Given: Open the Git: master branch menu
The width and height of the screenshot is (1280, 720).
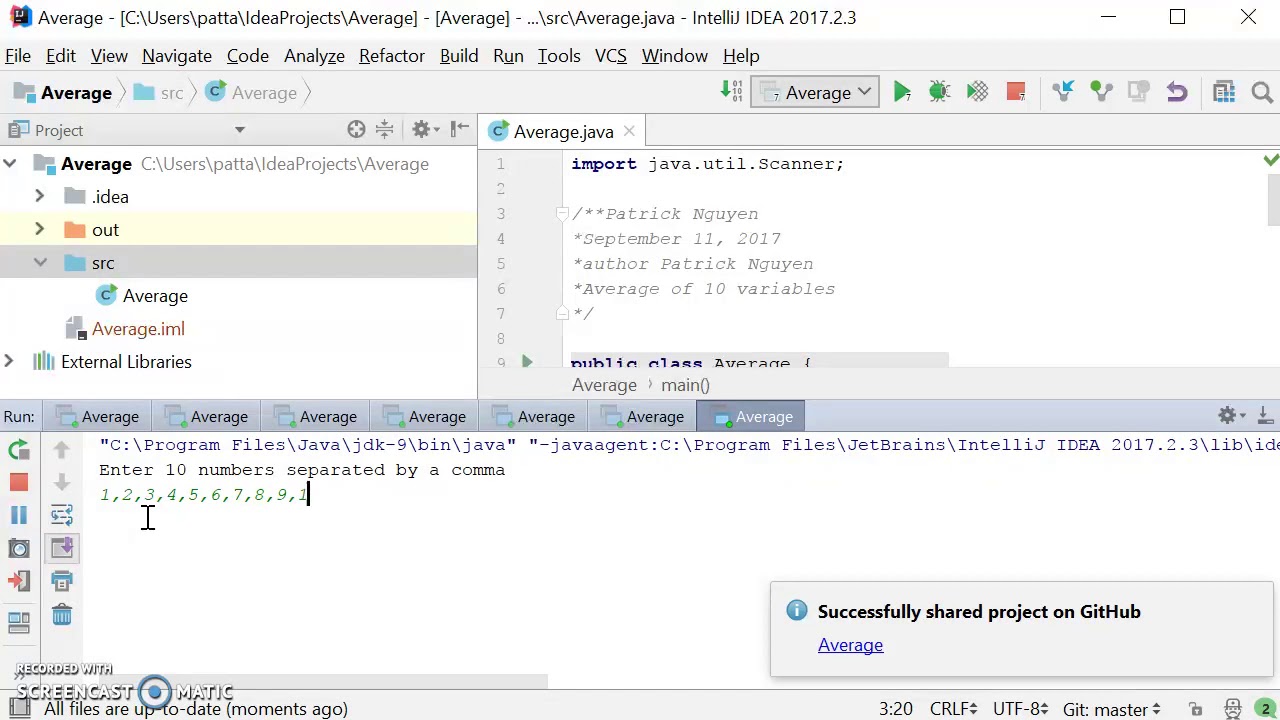Looking at the screenshot, I should coord(1112,709).
